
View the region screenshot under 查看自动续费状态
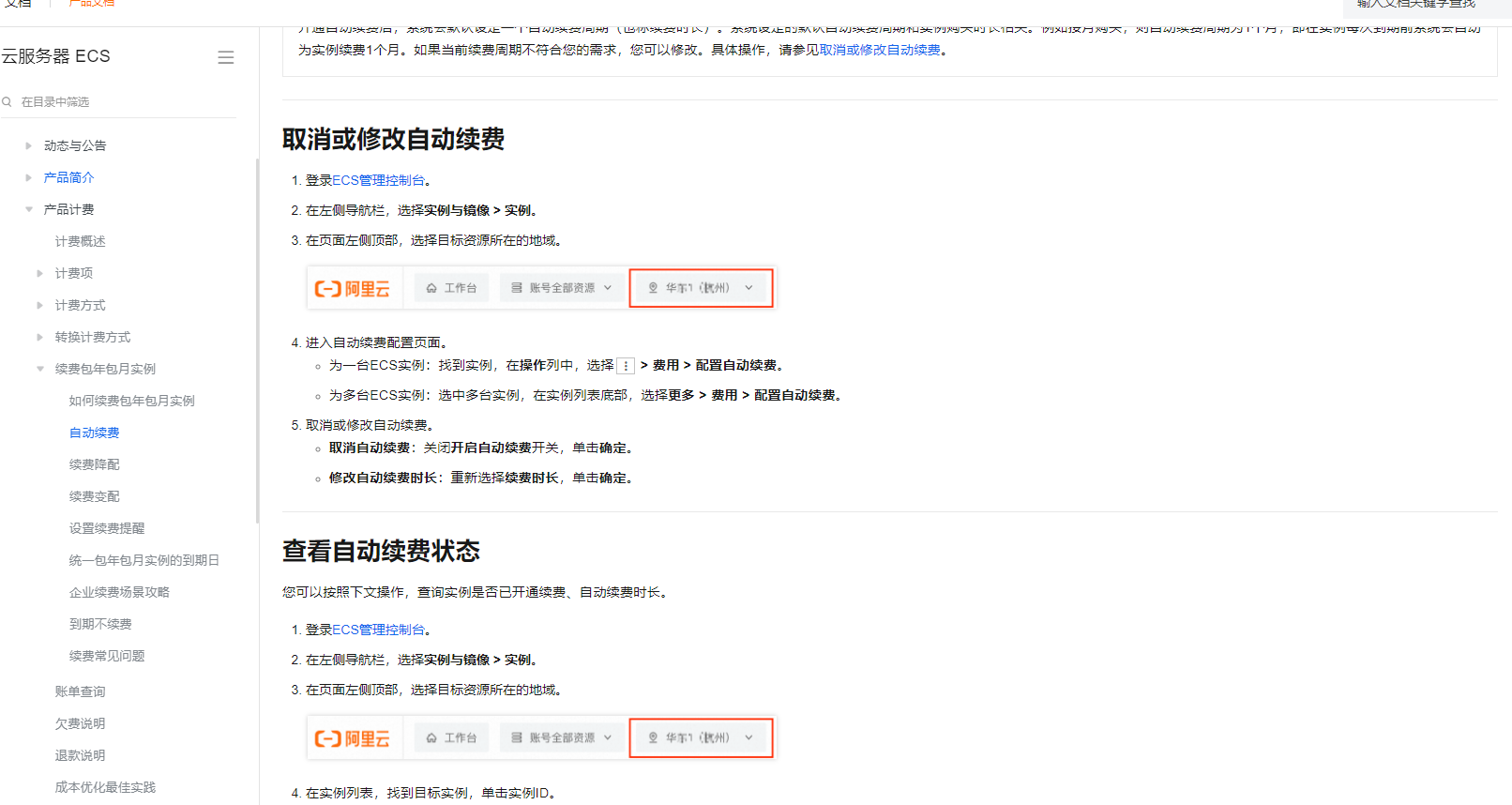pos(541,737)
